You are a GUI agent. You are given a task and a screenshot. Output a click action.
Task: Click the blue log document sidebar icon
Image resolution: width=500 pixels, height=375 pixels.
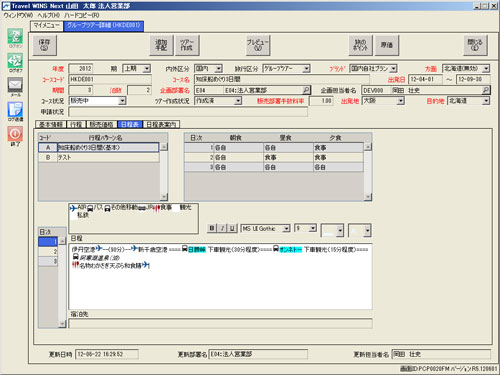(x=15, y=109)
